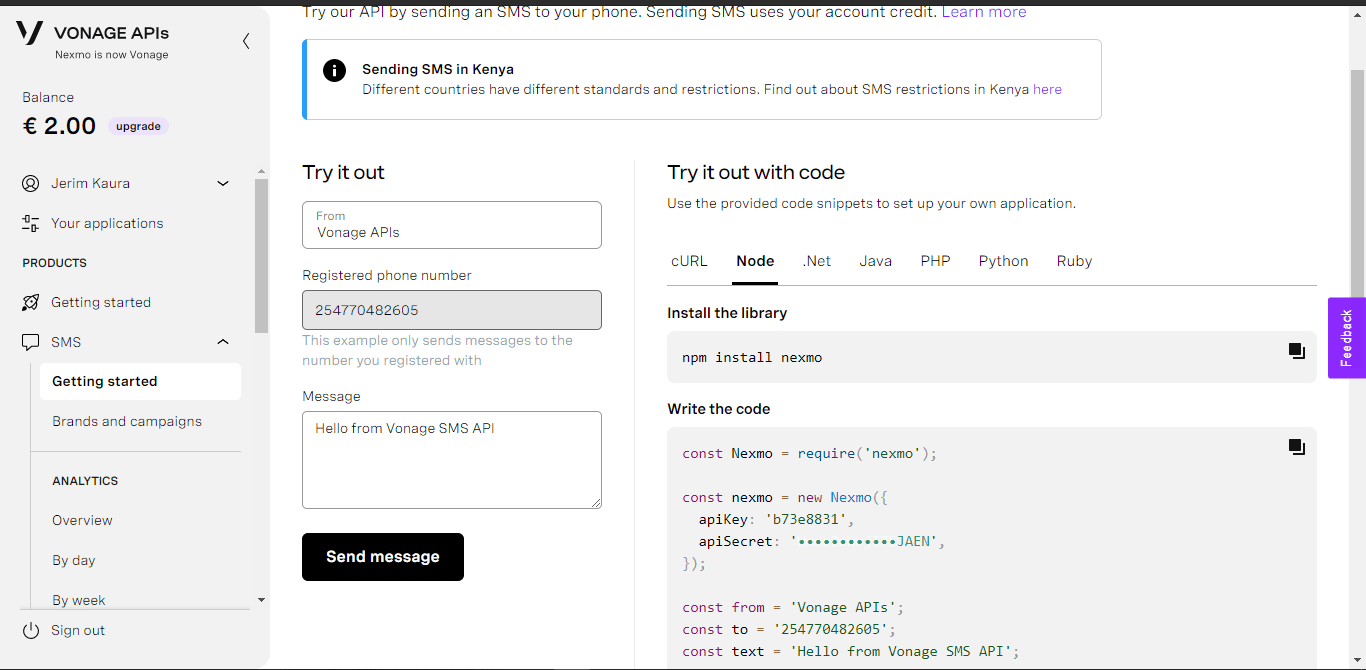Click the PRODUCTS section header
Screen dimensions: 1366x670
pos(54,263)
